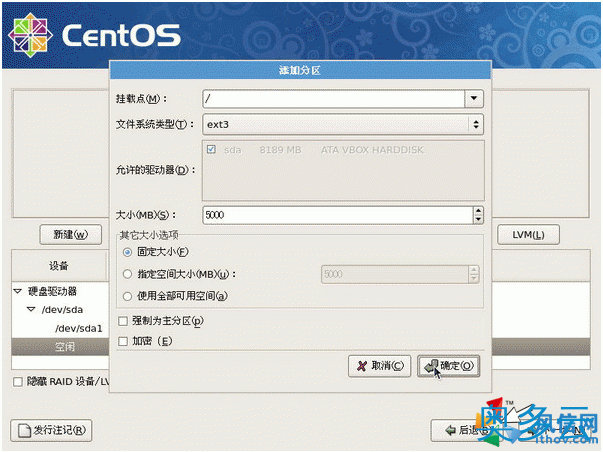Click the 确定(O) confirm button
Viewport: 603px width, 452px height.
(448, 366)
